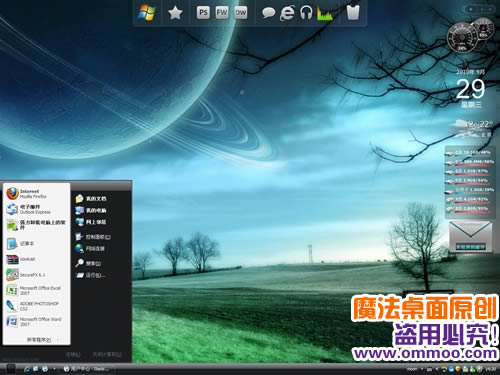Screen dimensions: 500x375
Task: Launch Mozilla Firefox from Start menu
Action: [x=37, y=194]
